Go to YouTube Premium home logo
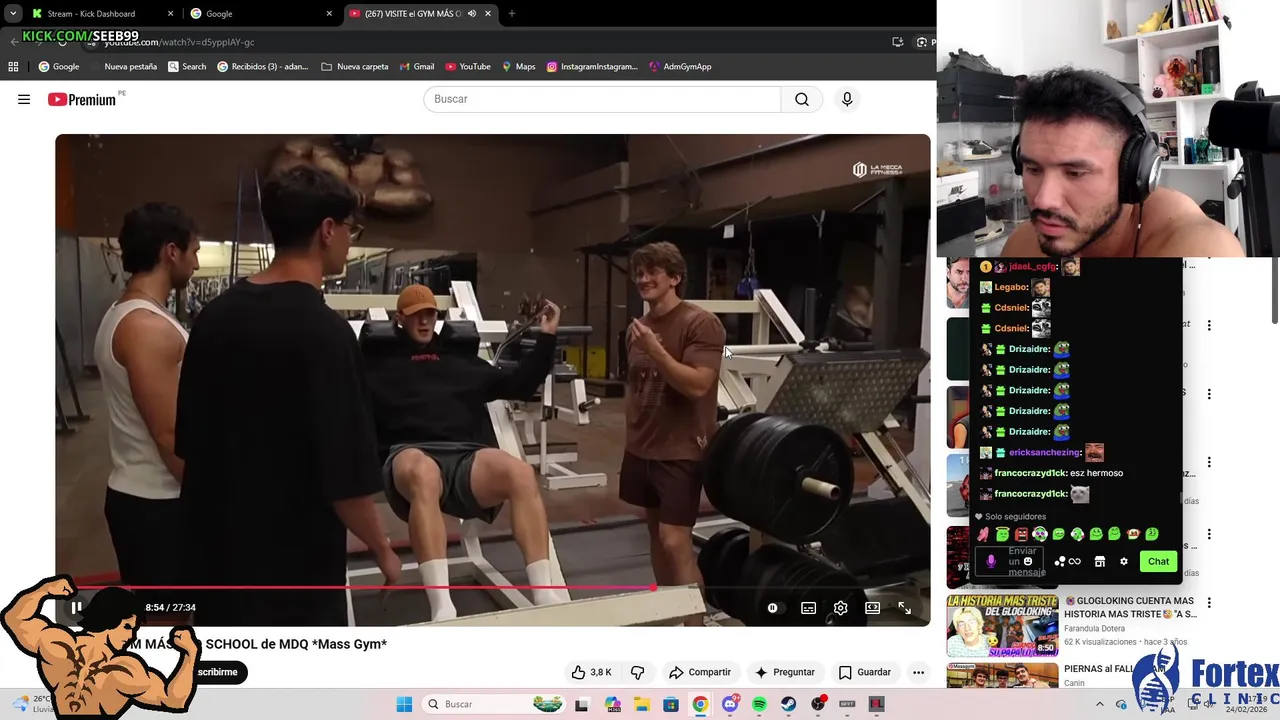Screen dimensions: 1280x720 82,99
